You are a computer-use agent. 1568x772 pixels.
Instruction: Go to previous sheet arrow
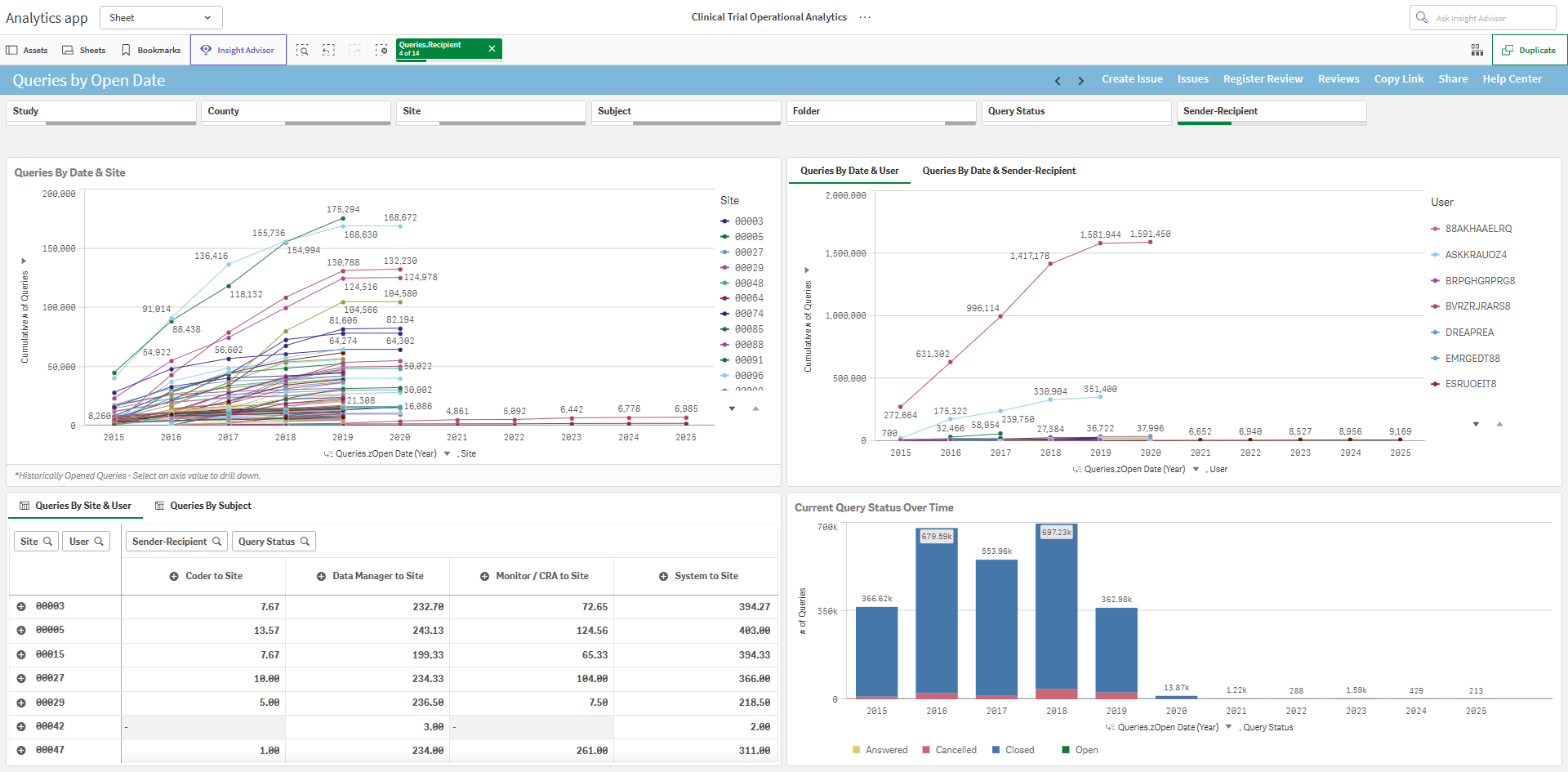[1058, 80]
